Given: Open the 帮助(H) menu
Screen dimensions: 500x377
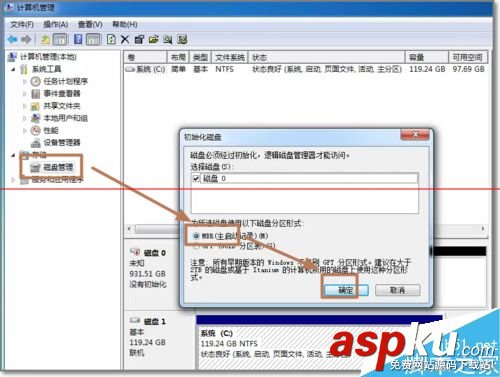Looking at the screenshot, I should point(125,24).
